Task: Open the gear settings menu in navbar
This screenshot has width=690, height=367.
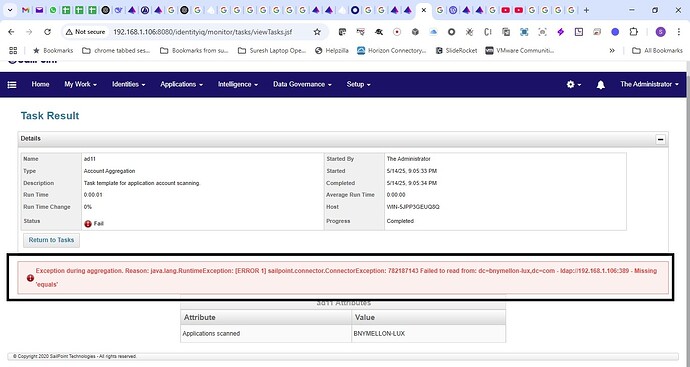Action: (x=573, y=84)
